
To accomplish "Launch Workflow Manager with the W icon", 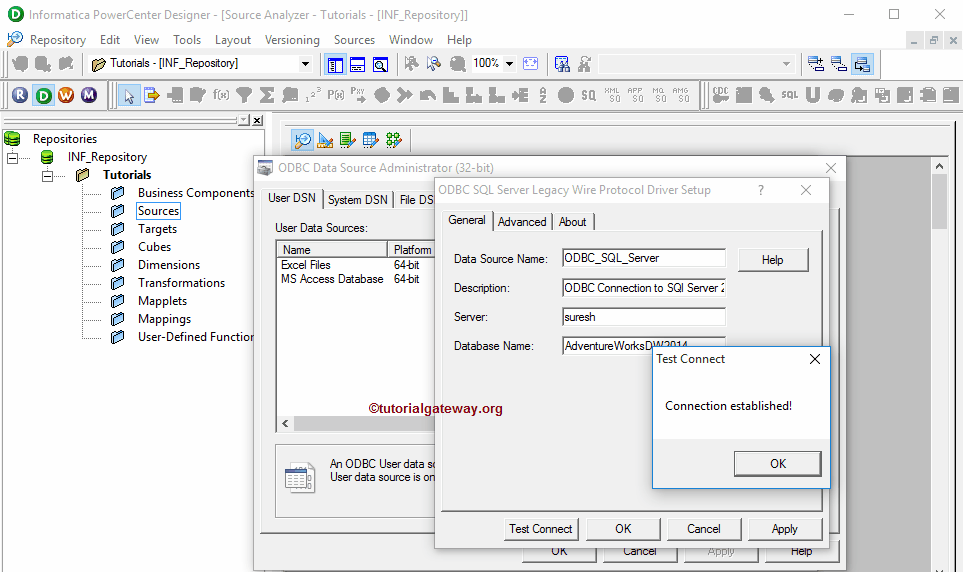I will point(66,95).
